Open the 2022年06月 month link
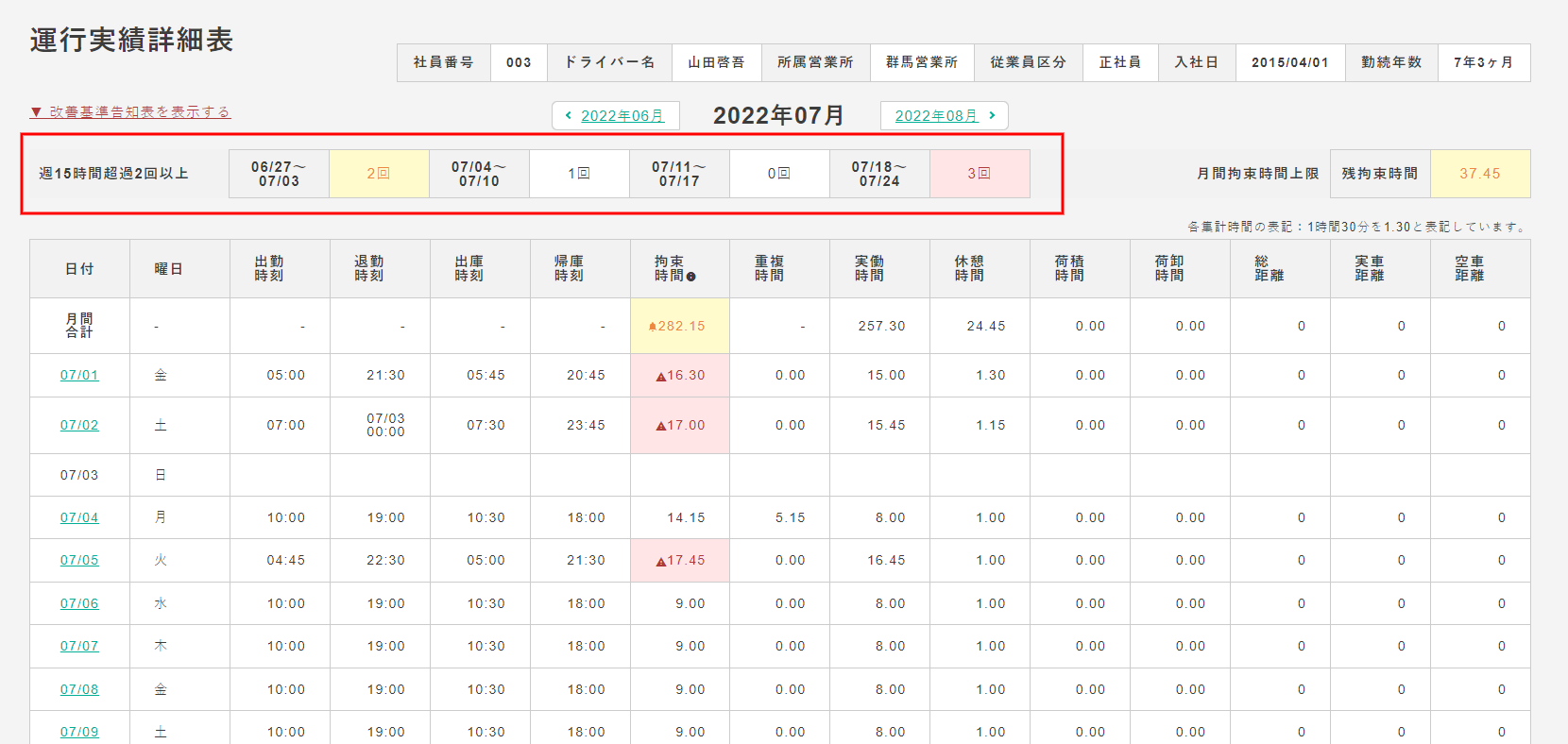This screenshot has width=1568, height=744. (622, 115)
